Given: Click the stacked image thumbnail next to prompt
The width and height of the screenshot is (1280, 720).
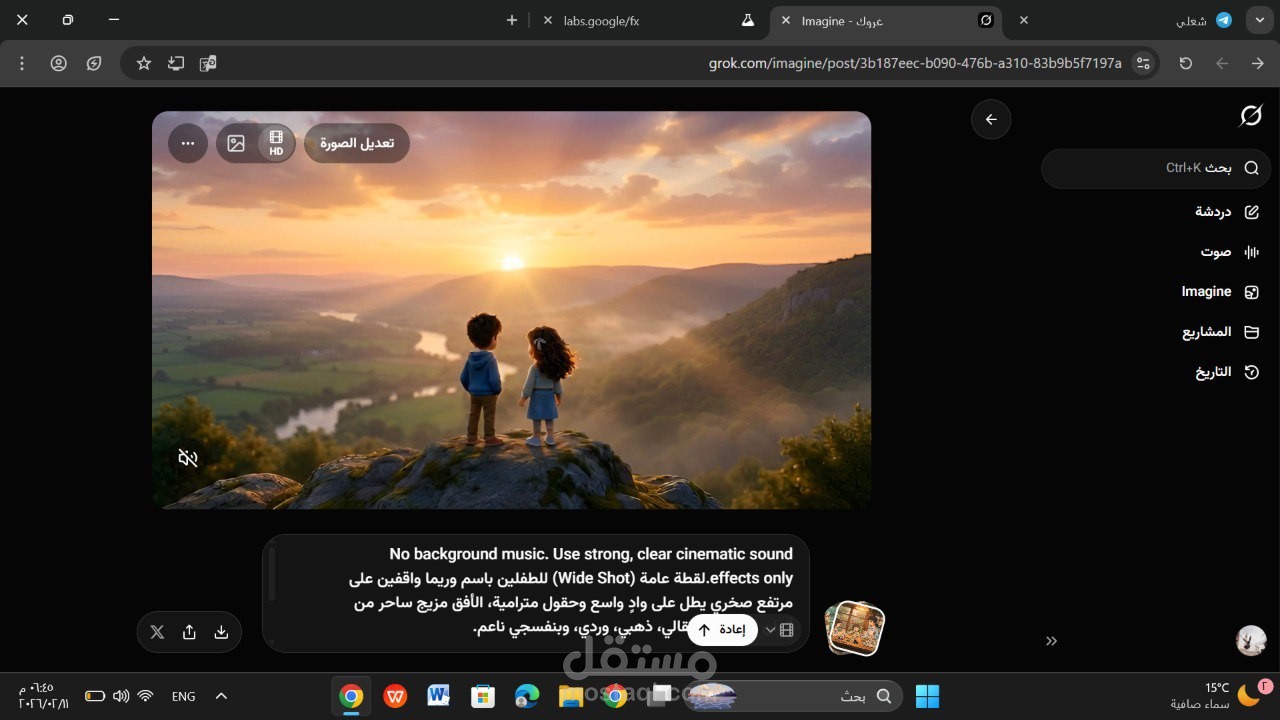Looking at the screenshot, I should click(854, 628).
